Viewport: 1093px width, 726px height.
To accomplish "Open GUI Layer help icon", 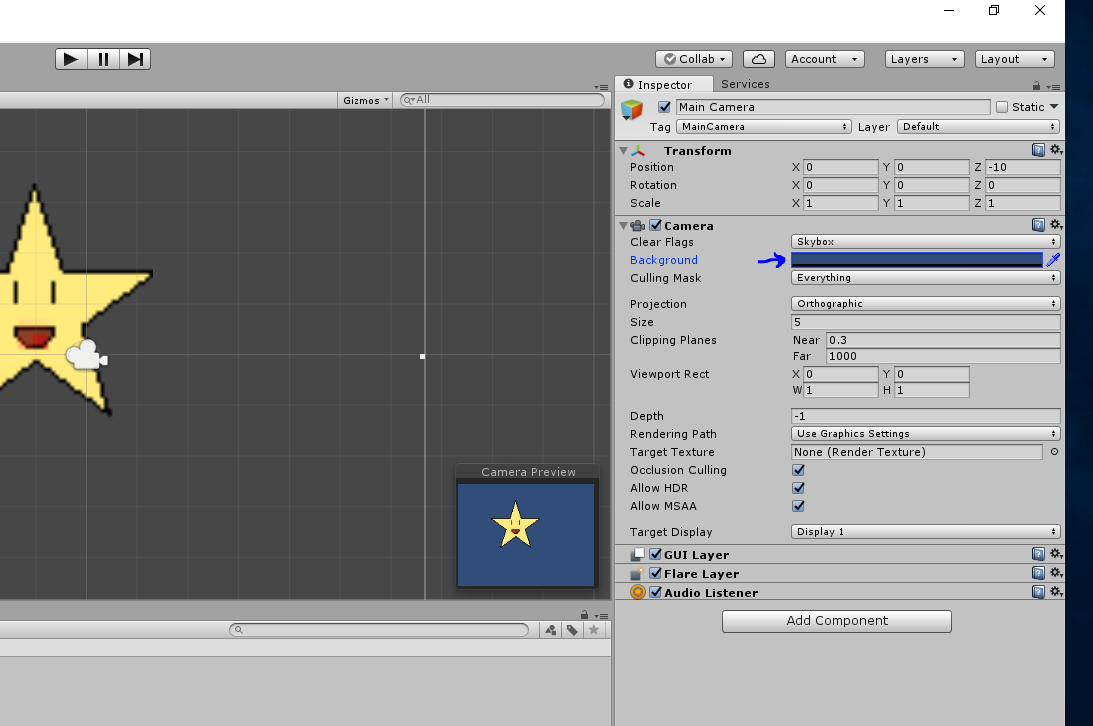I will (1038, 554).
